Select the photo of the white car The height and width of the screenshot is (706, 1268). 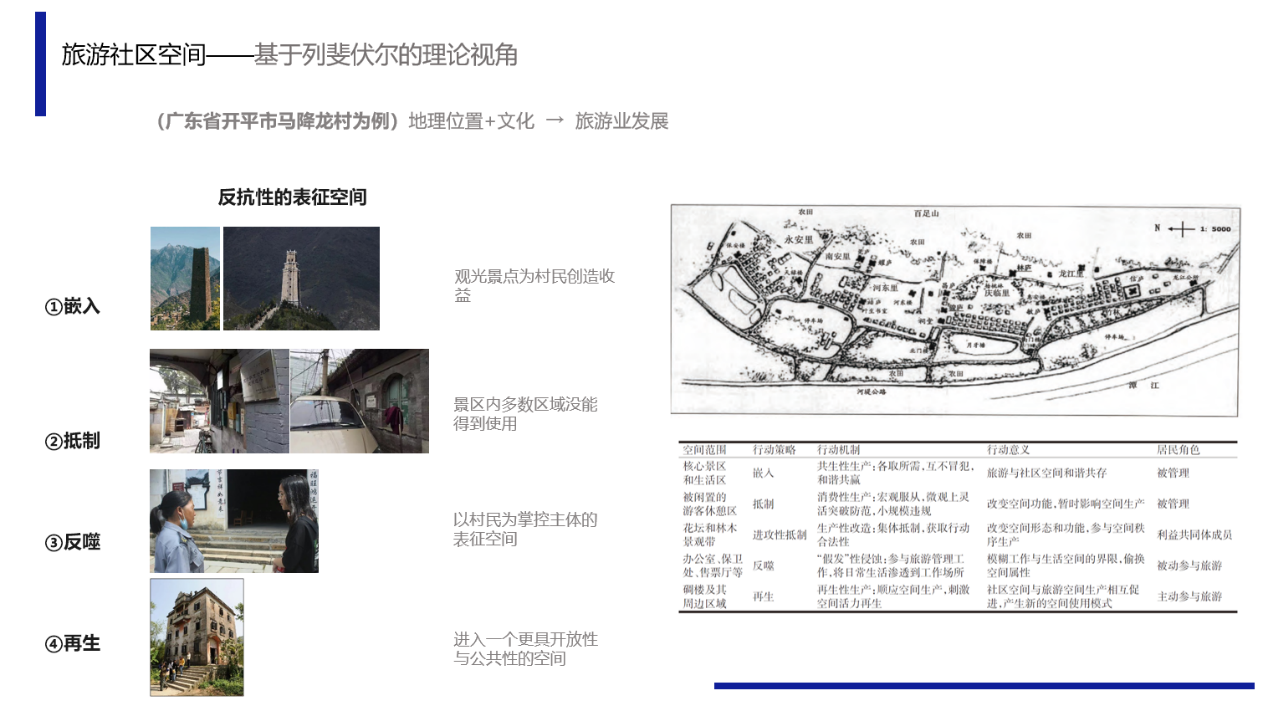[x=359, y=401]
